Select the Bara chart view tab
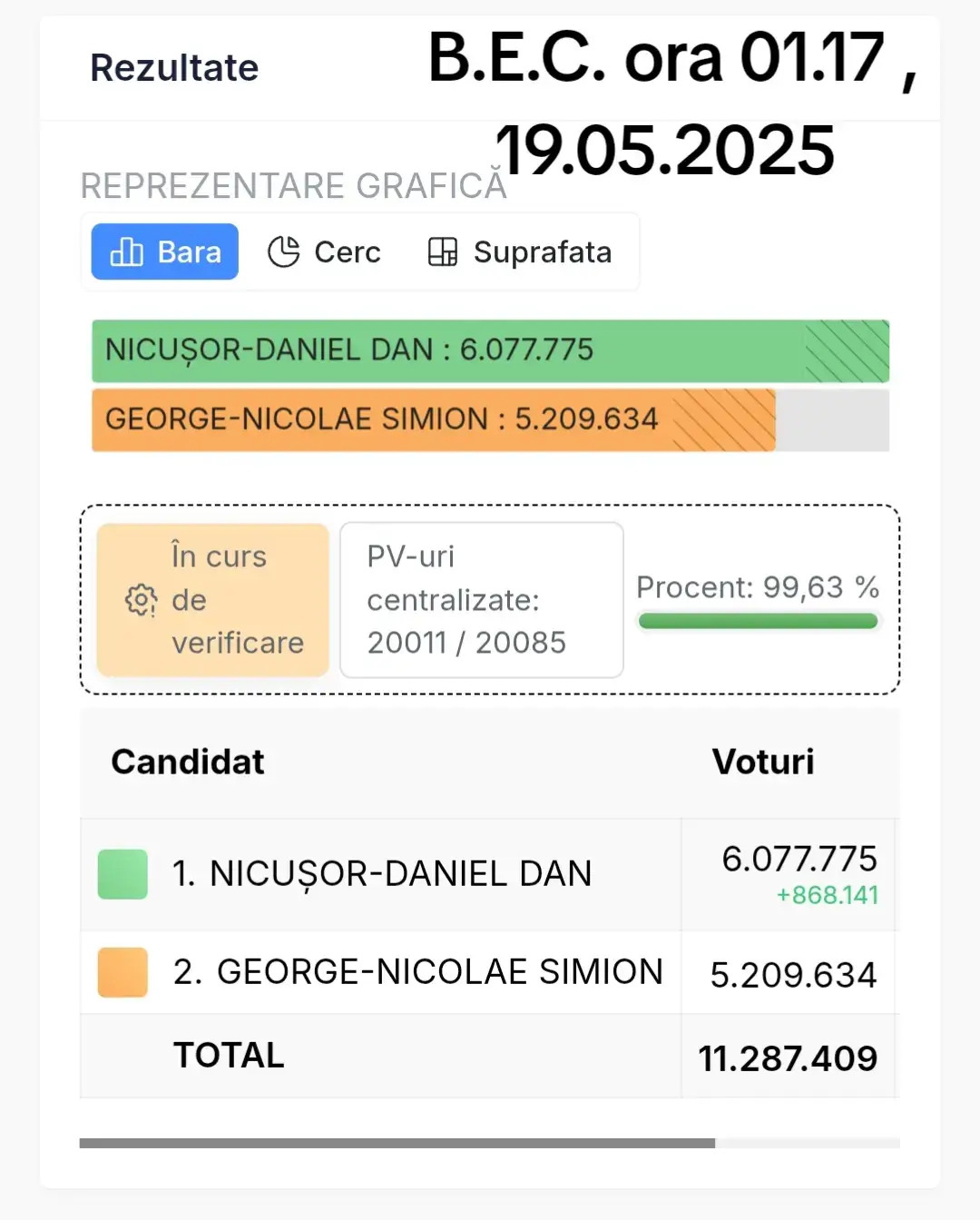This screenshot has width=980, height=1220. [x=164, y=251]
